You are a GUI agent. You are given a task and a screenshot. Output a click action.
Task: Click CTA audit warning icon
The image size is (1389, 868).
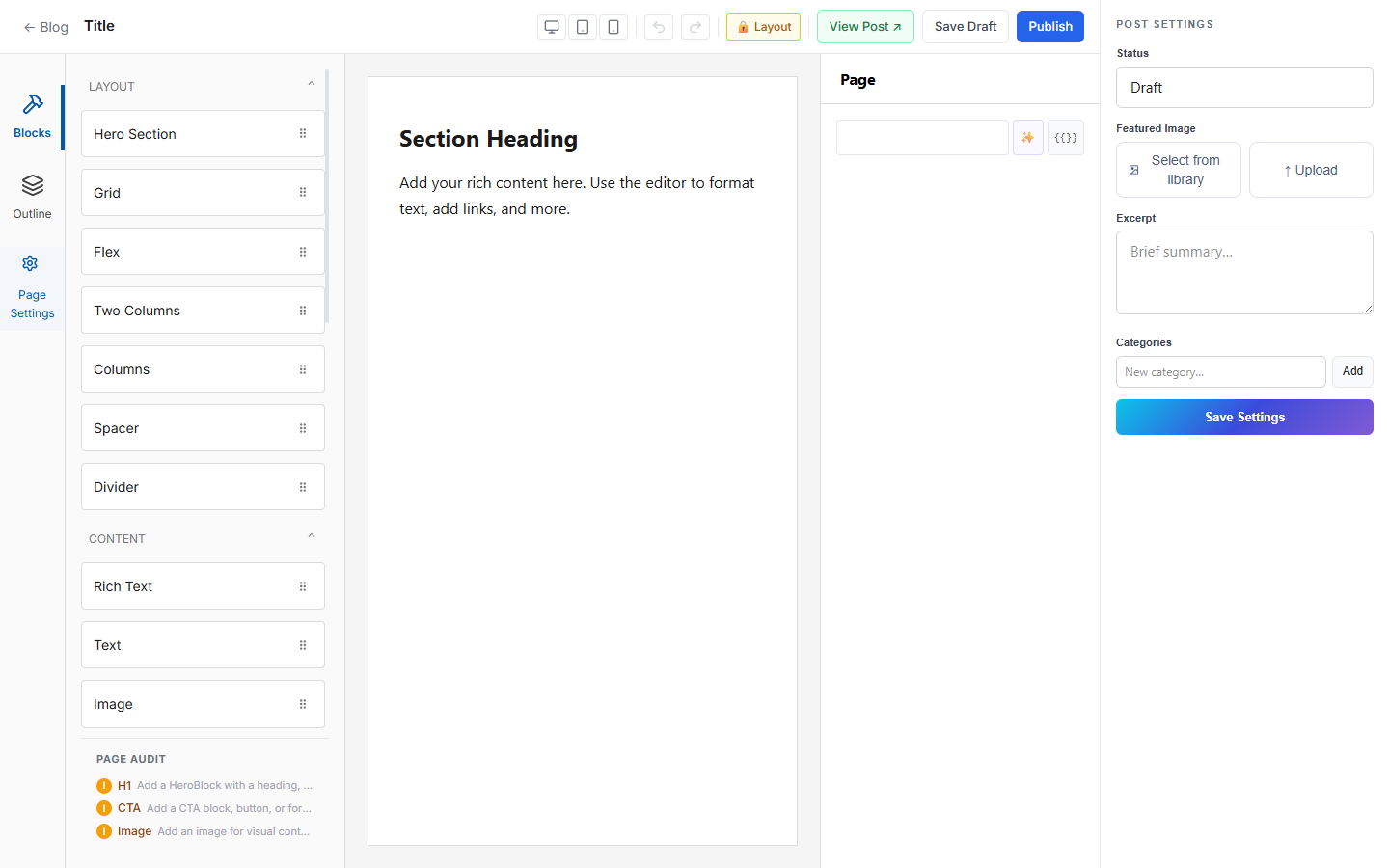pos(104,808)
